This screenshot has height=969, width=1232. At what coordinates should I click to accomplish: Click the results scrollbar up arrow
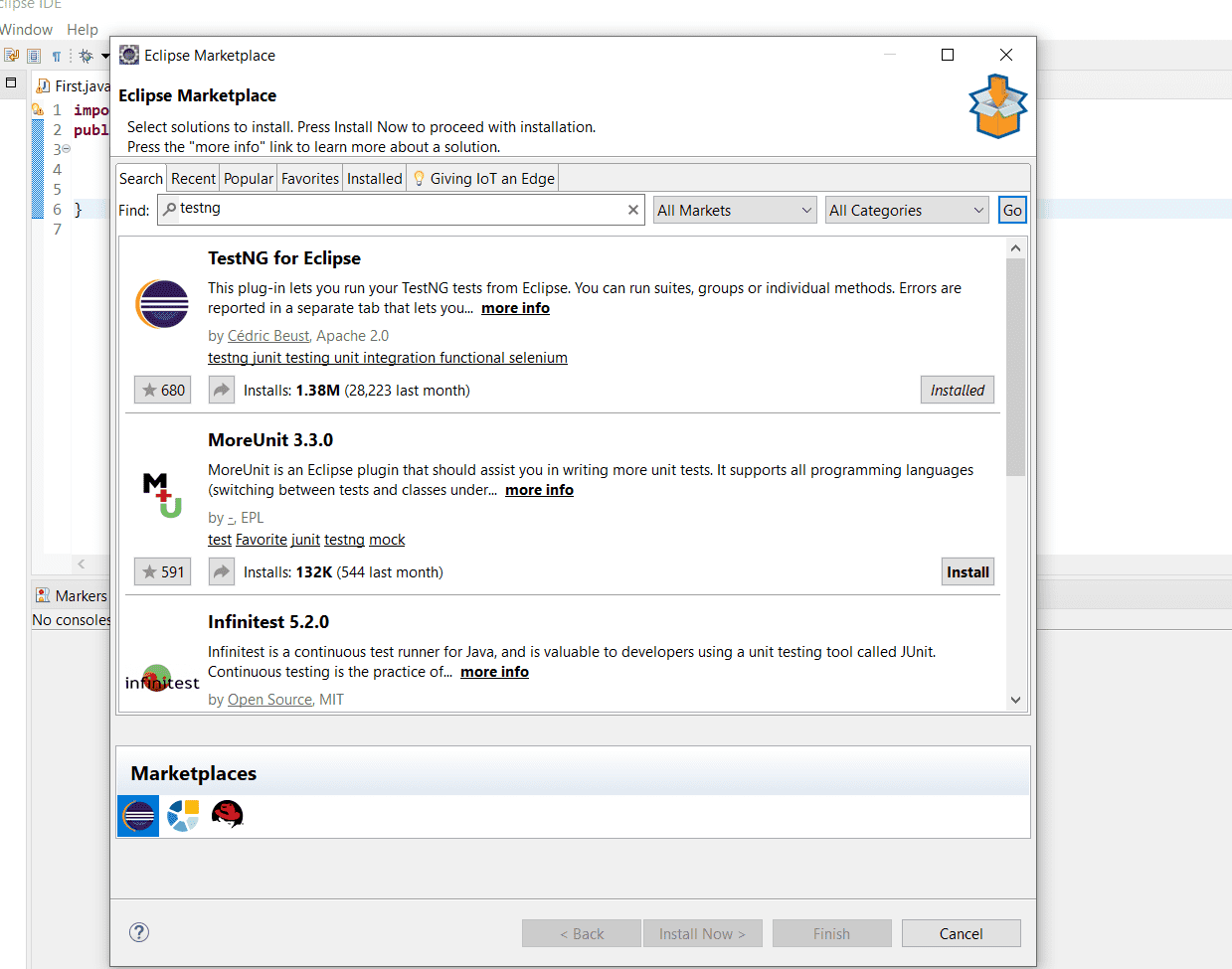coord(1015,247)
